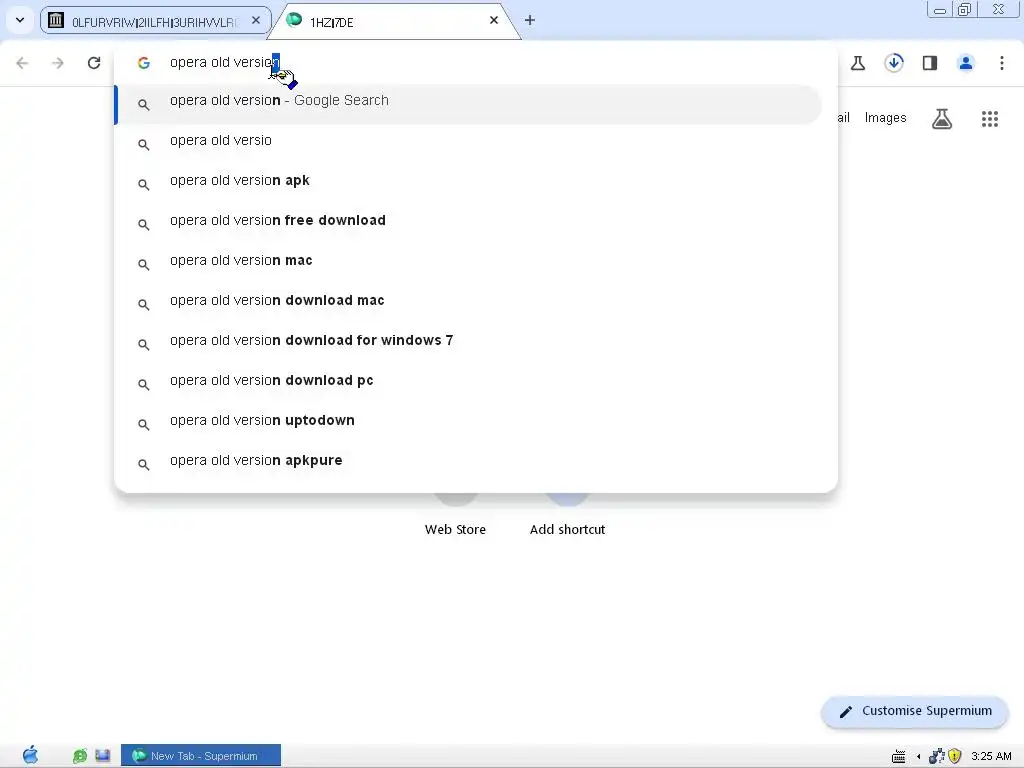Activate the 'New Tab - Supermium' taskbar button
The width and height of the screenshot is (1024, 768).
(x=201, y=756)
